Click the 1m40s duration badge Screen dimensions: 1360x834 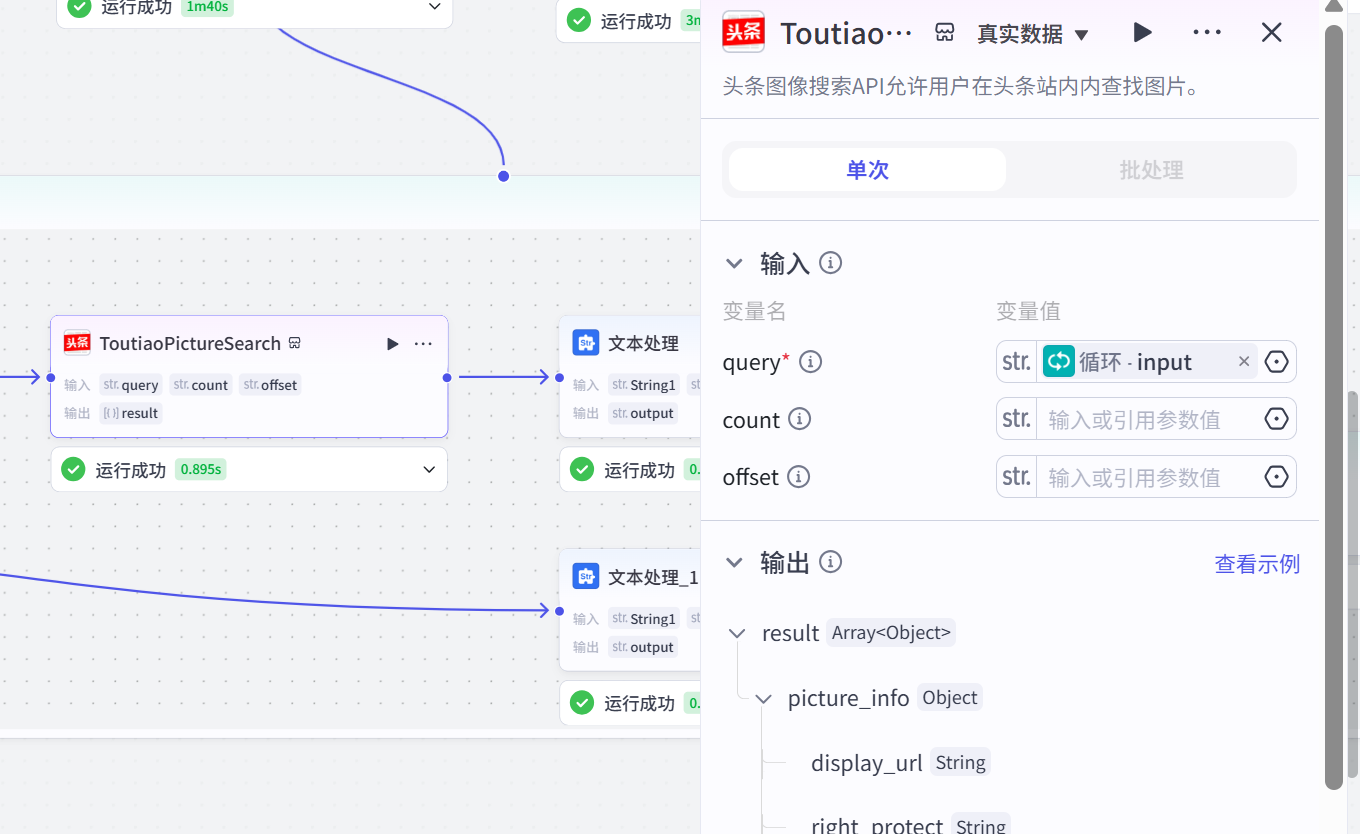(x=208, y=8)
